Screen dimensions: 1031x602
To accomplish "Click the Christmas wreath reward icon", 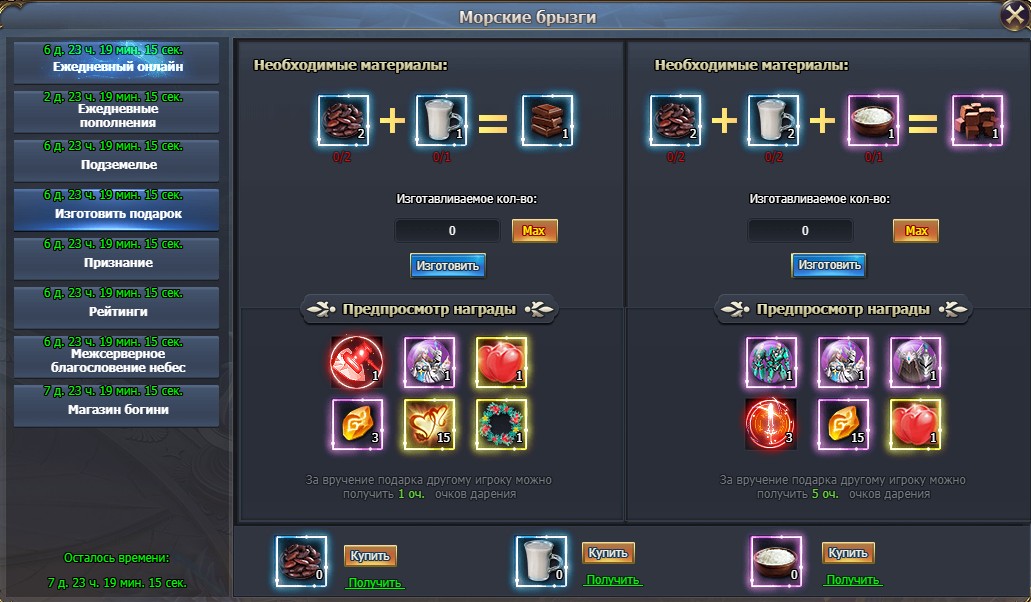I will (x=501, y=424).
